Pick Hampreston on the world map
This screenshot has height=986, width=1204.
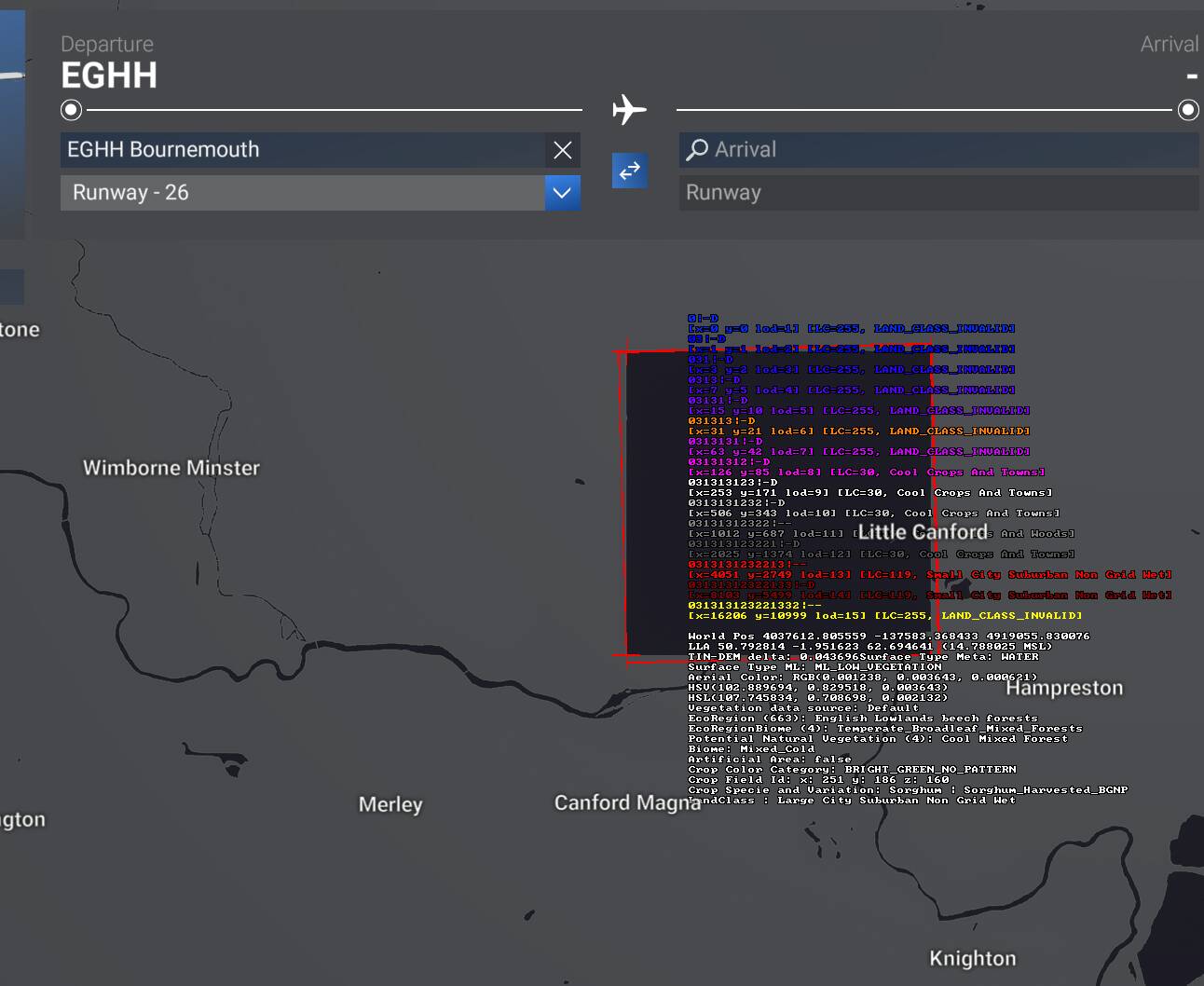point(1064,689)
